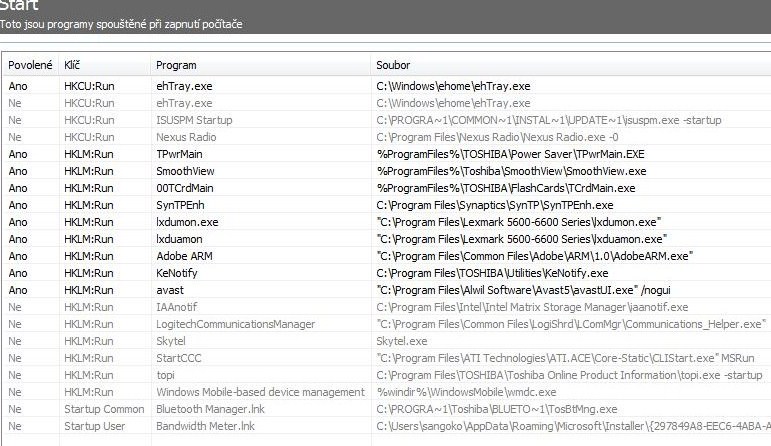Screen dimensions: 771x446
Task: Select the TPwrMain program entry
Action: click(x=179, y=154)
